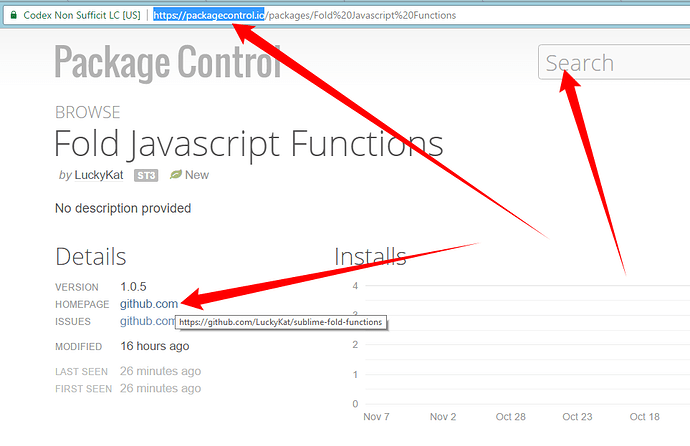Click the Installs section heading
690x446 pixels.
[370, 257]
